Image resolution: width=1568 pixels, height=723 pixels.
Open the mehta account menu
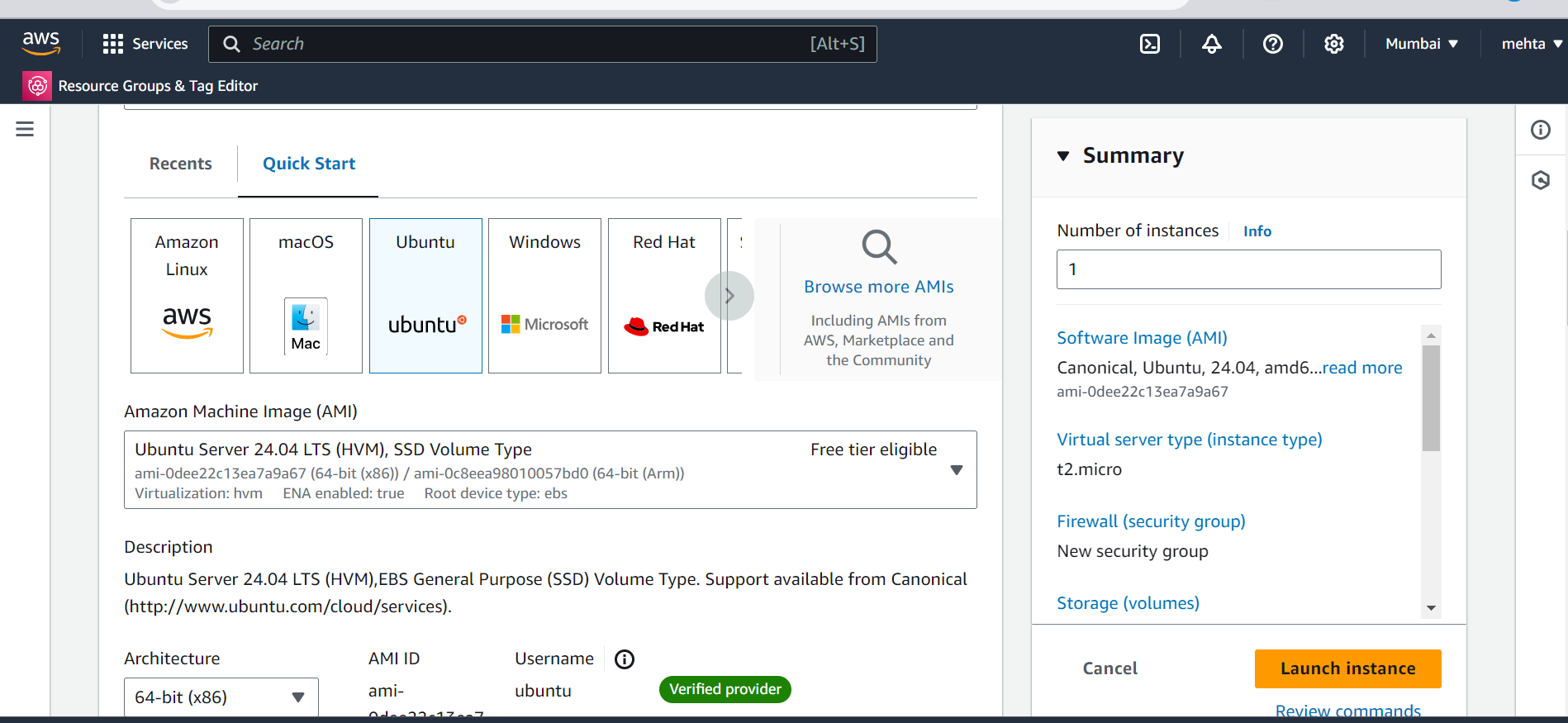coord(1532,44)
